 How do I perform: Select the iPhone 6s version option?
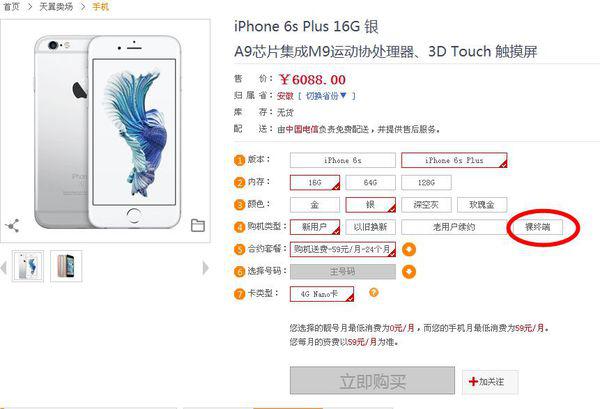coord(342,160)
